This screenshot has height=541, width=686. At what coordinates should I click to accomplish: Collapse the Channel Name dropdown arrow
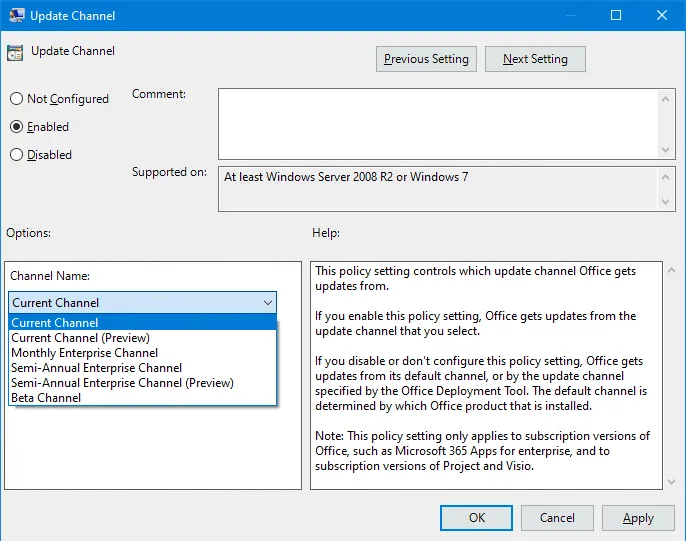coord(267,303)
